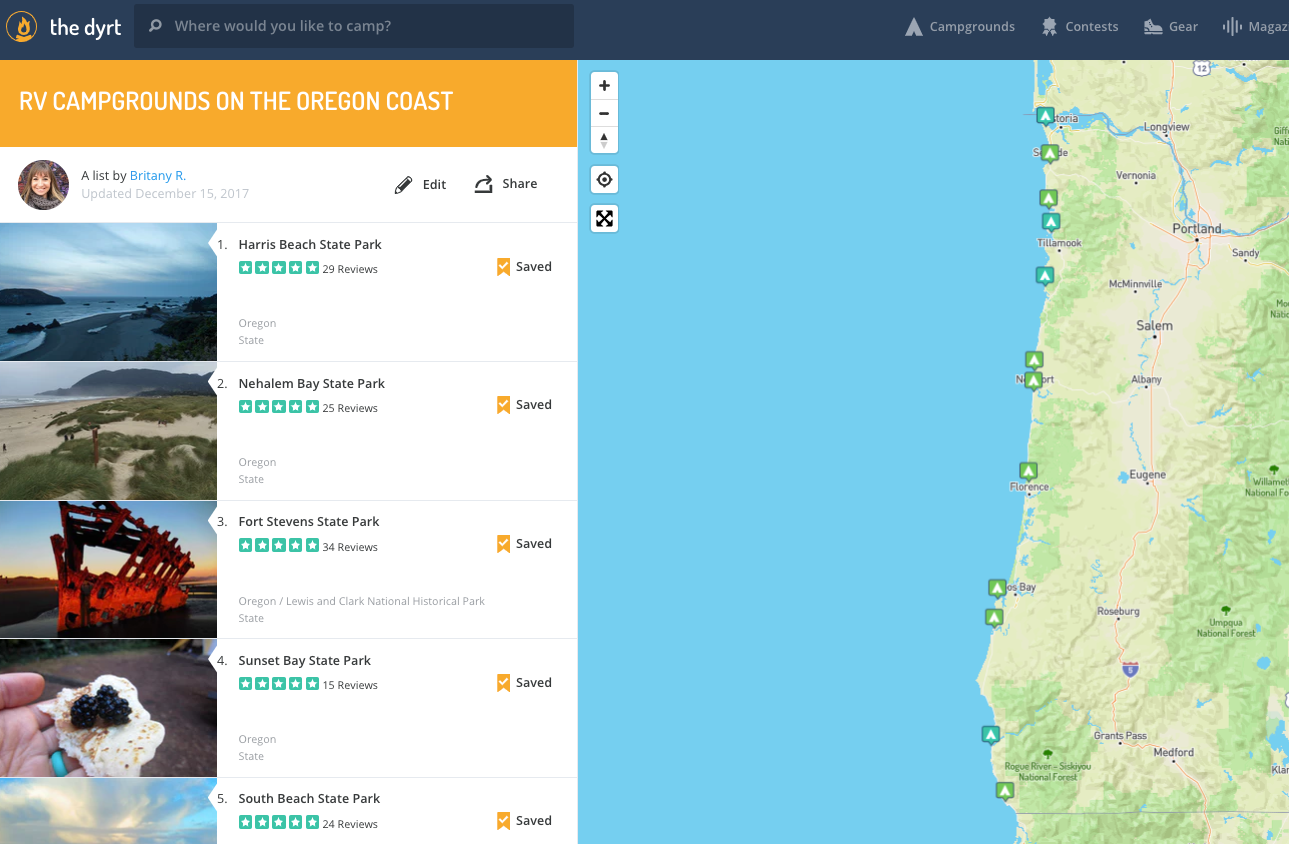
Task: Click Nehalem Bay dunes photo
Action: (x=108, y=431)
